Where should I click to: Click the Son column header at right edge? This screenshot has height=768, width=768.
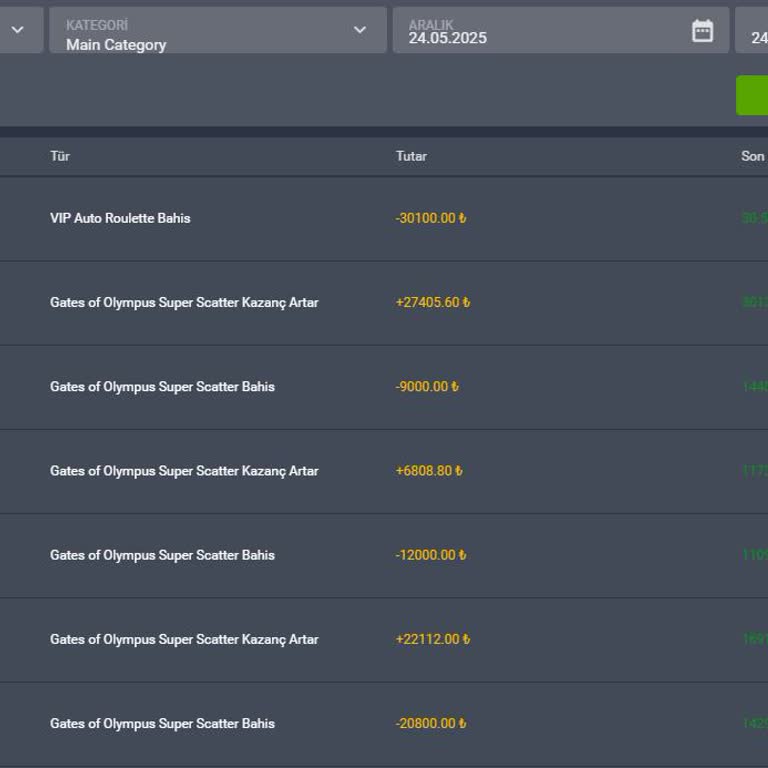[753, 156]
